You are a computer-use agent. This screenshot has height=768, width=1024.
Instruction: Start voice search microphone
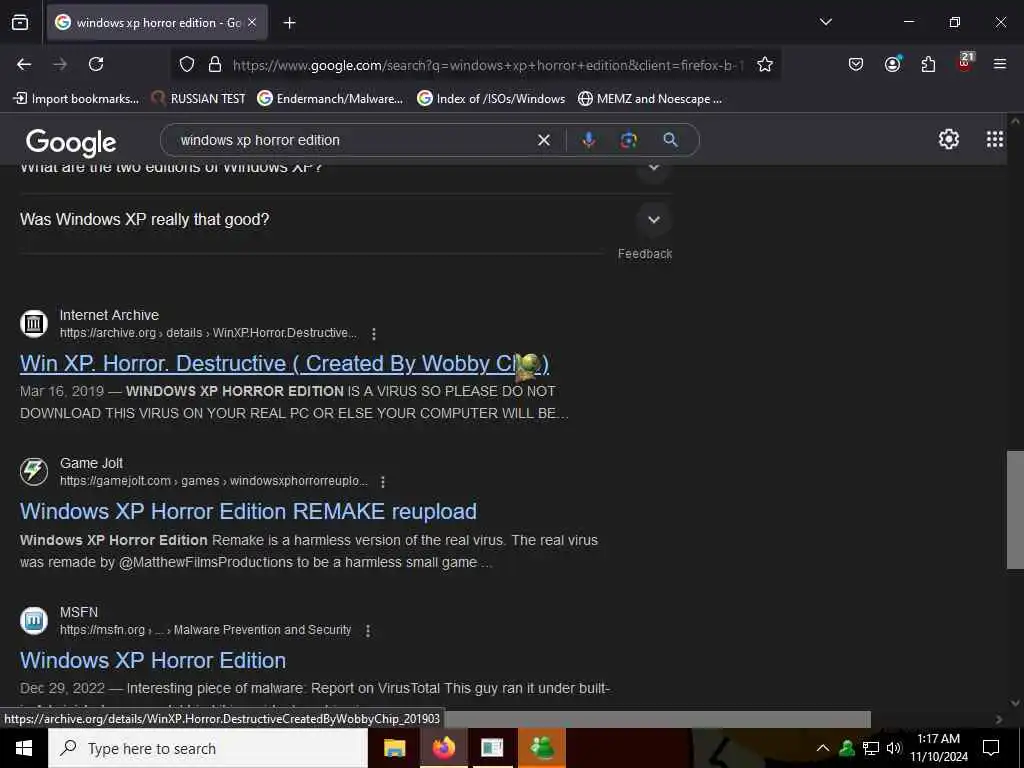click(x=588, y=140)
